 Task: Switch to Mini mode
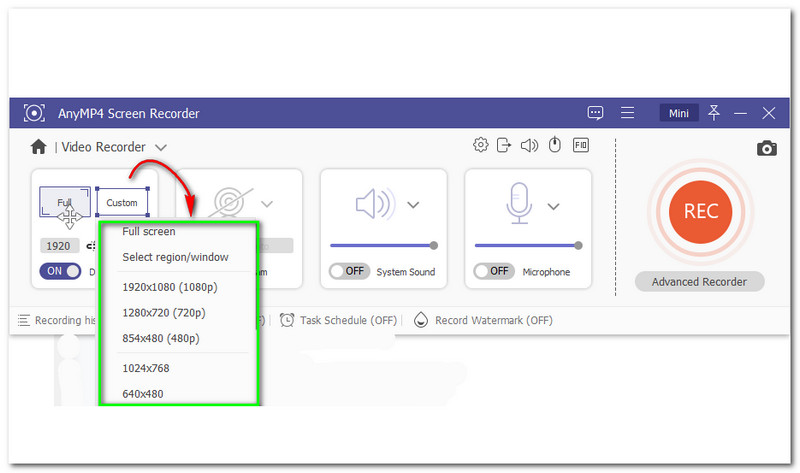click(679, 113)
